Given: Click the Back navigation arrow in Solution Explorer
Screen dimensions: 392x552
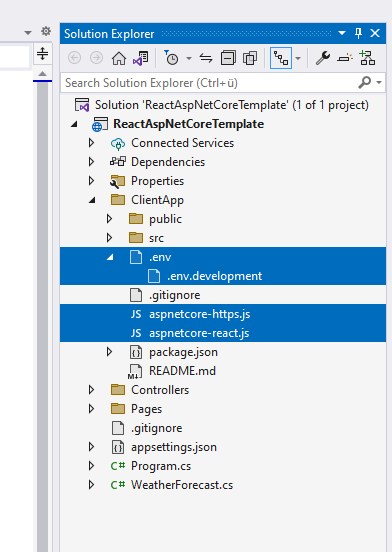Looking at the screenshot, I should point(75,58).
